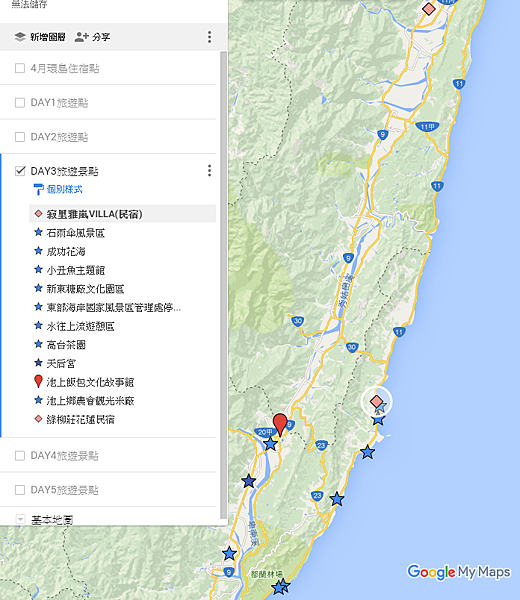
Task: Click the 分享 button
Action: click(92, 37)
